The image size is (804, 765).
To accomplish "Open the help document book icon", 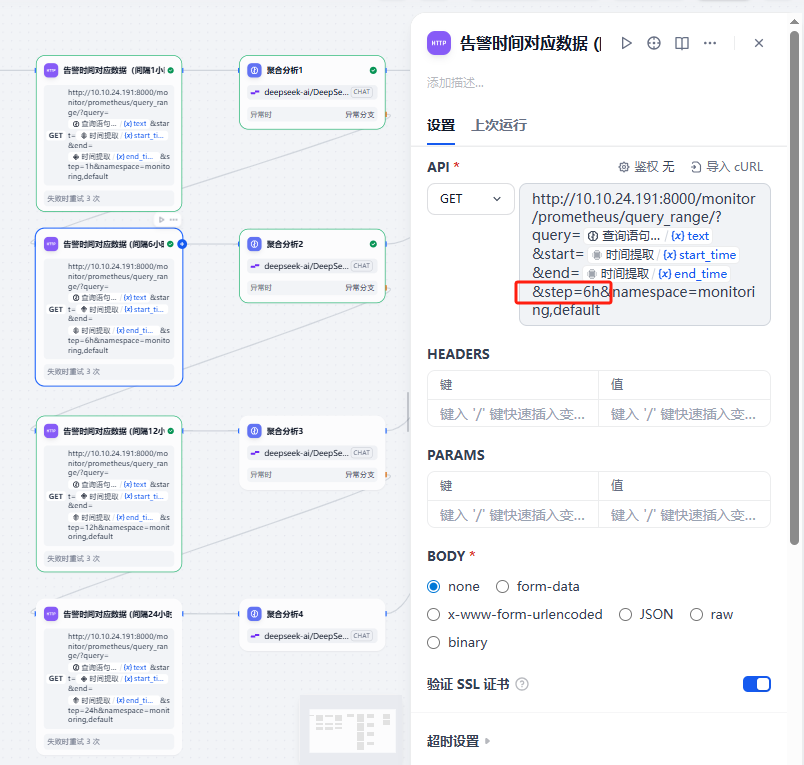I will pos(682,43).
